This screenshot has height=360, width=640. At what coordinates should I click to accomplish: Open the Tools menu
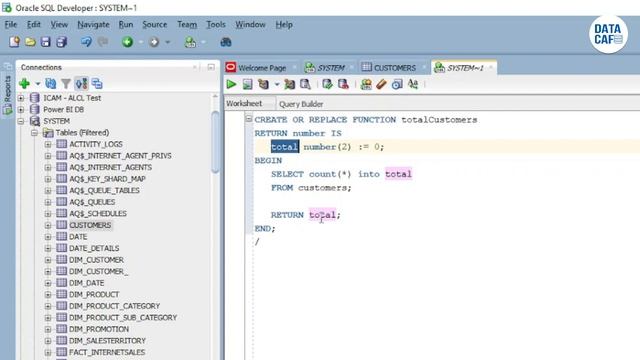(216, 24)
